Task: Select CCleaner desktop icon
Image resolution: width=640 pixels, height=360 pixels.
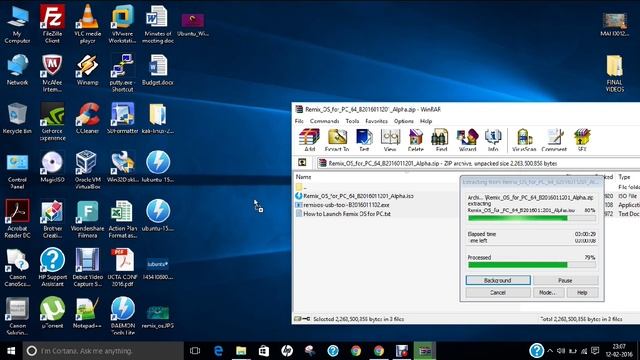Action: pyautogui.click(x=87, y=118)
